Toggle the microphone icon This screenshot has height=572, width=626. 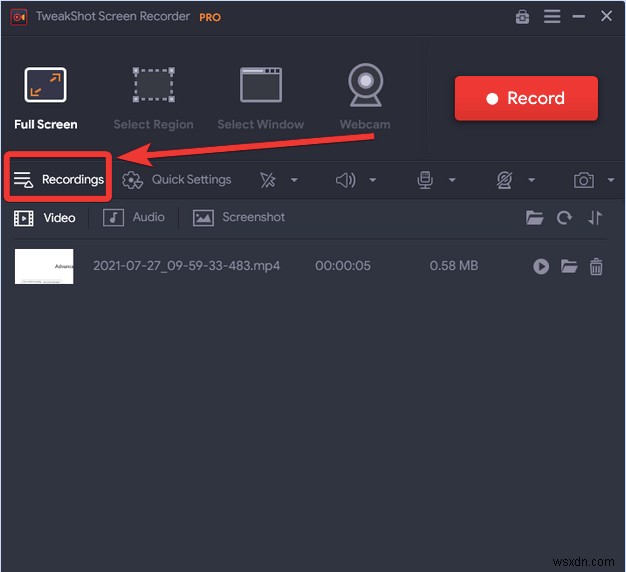(425, 180)
